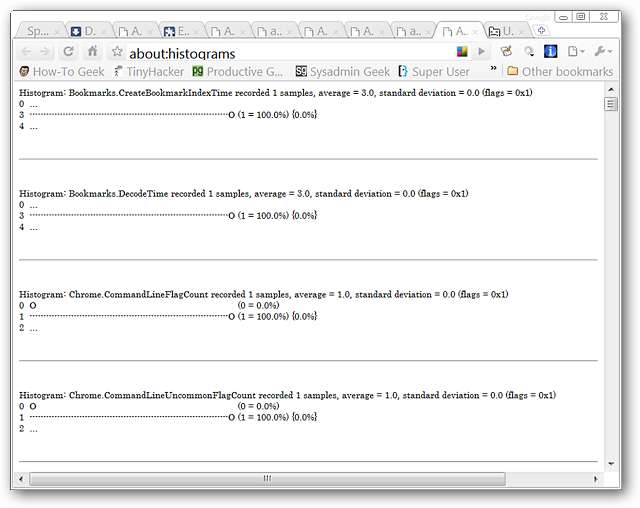The width and height of the screenshot is (640, 508).
Task: Switch to the D. tab with the download icon
Action: [89, 31]
